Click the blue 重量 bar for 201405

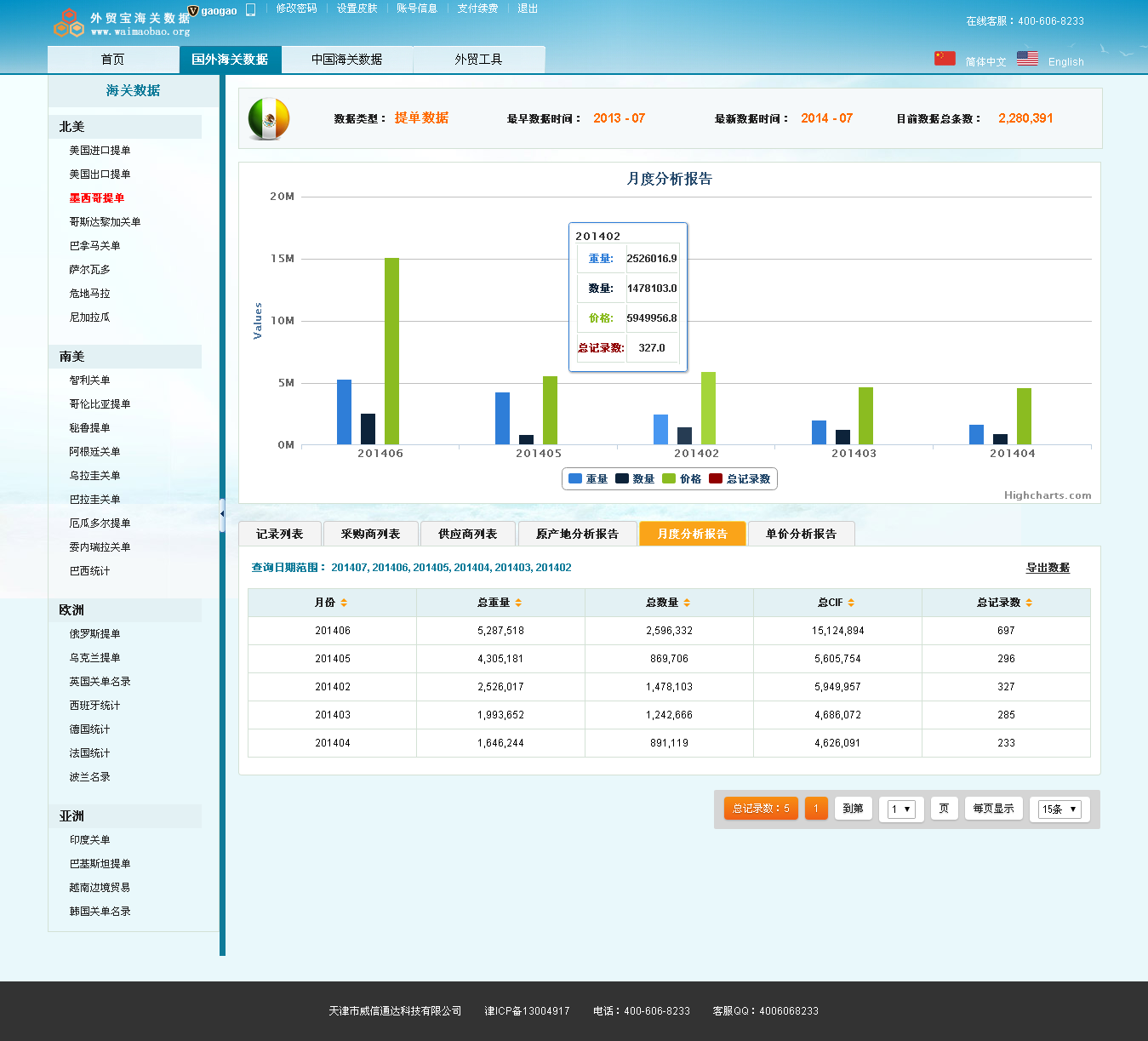[x=502, y=418]
